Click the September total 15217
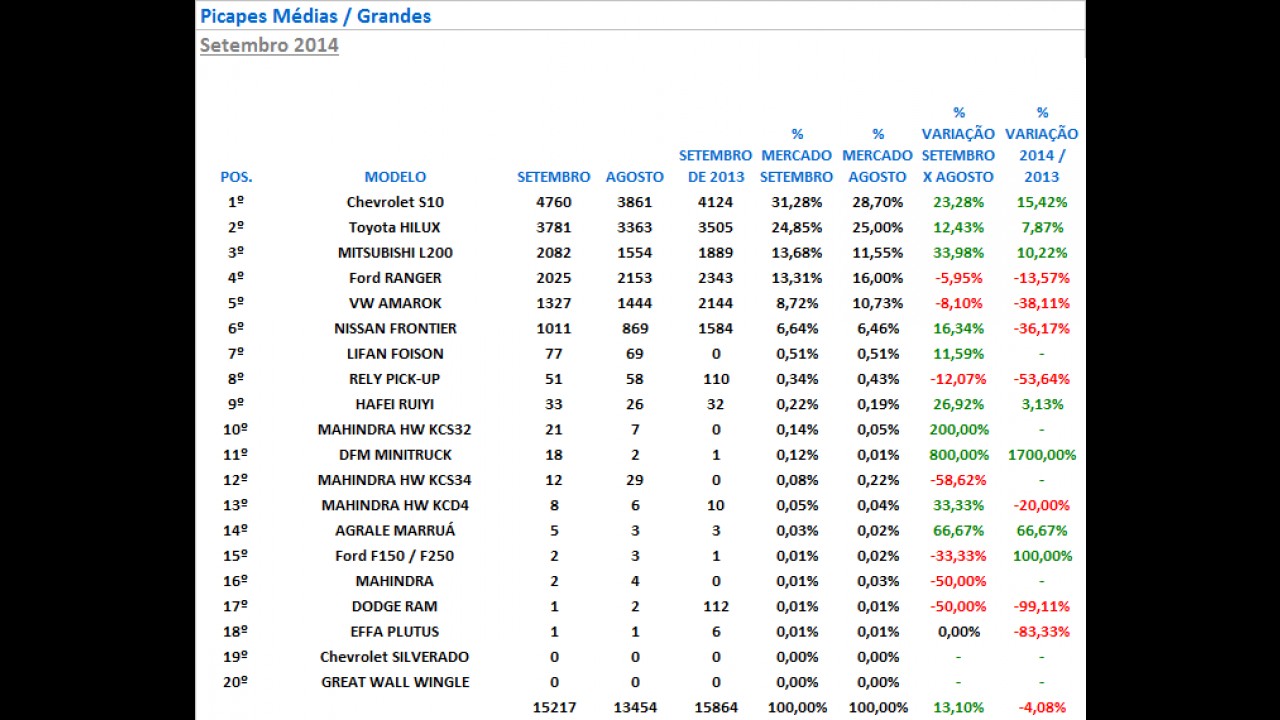This screenshot has height=720, width=1280. tap(554, 707)
